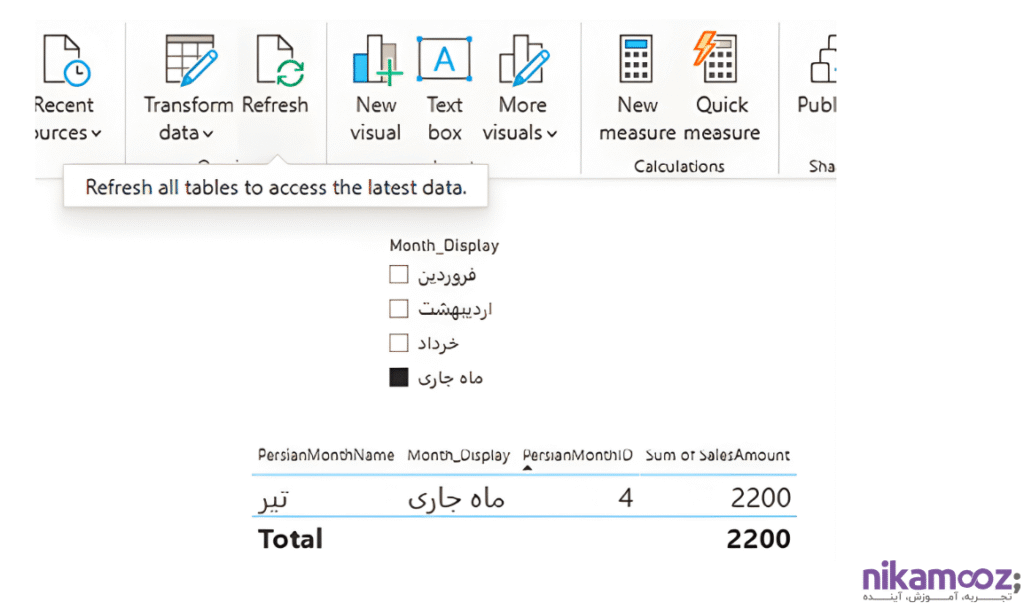Screen dimensions: 1024x610
Task: Select the New visual icon
Action: coord(375,60)
